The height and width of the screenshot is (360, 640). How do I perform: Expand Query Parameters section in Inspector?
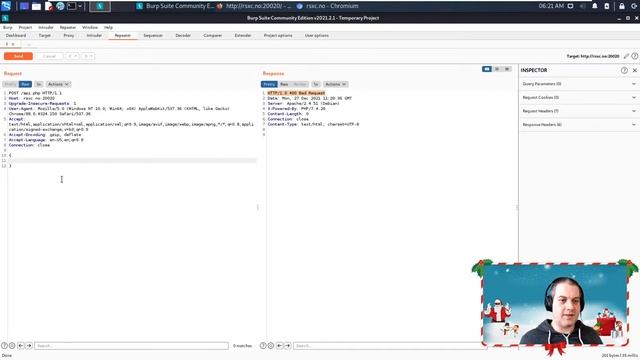[579, 84]
